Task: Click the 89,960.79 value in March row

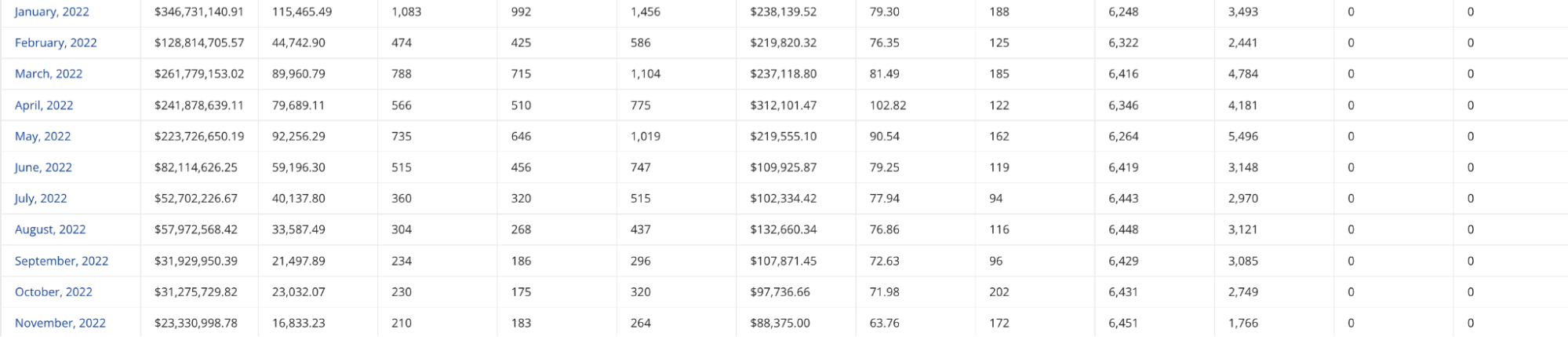Action: [x=298, y=74]
